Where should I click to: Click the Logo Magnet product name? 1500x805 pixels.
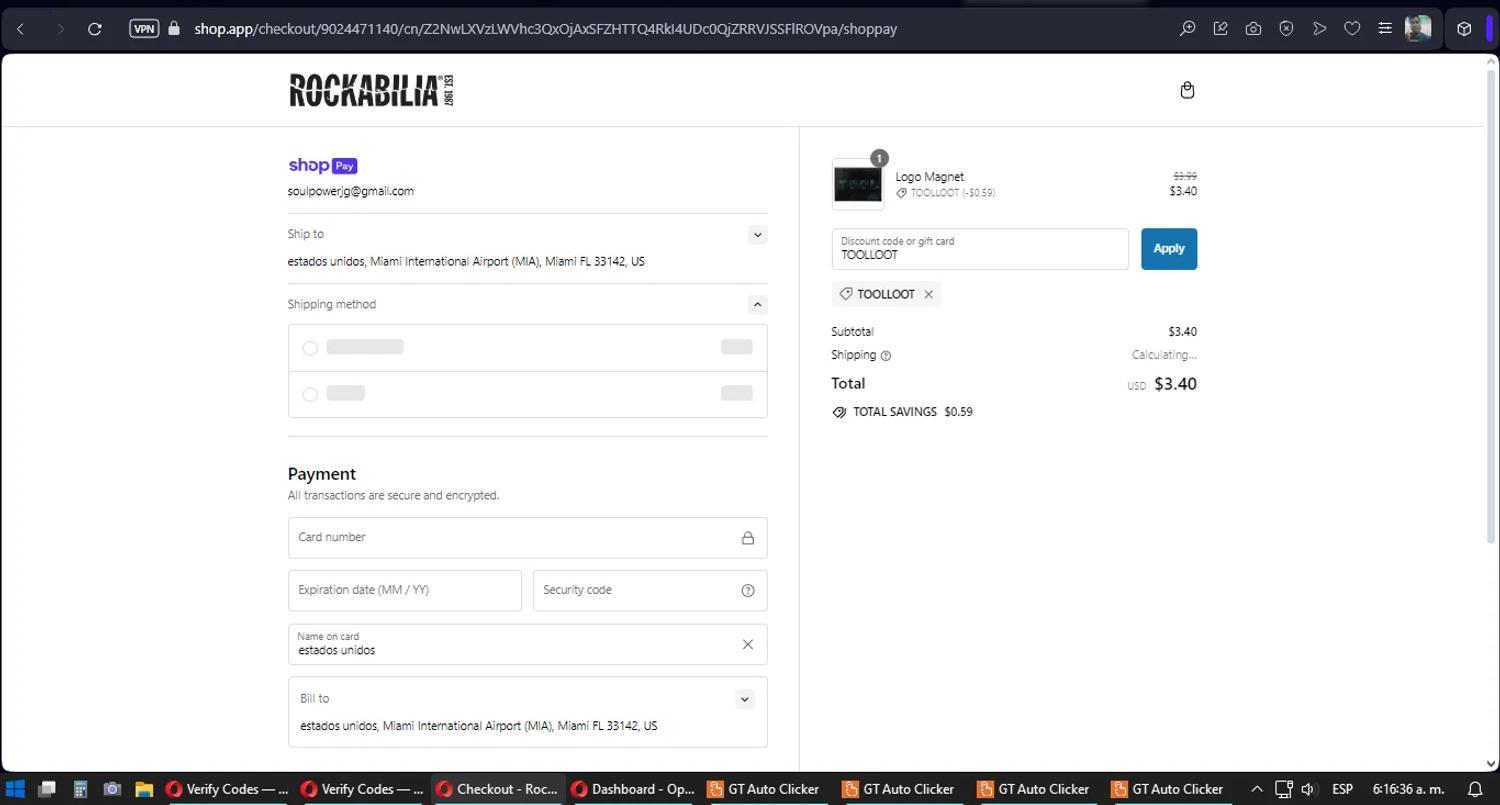point(929,177)
